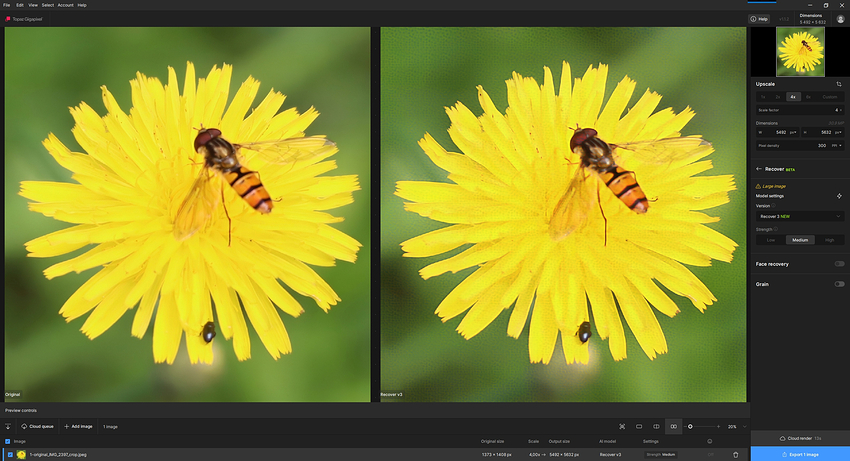Open the user account profile icon

tap(840, 19)
